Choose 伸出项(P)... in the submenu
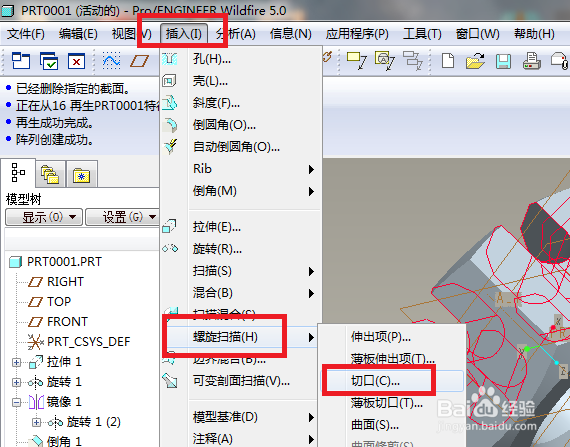Viewport: 570px width, 447px height. point(392,337)
